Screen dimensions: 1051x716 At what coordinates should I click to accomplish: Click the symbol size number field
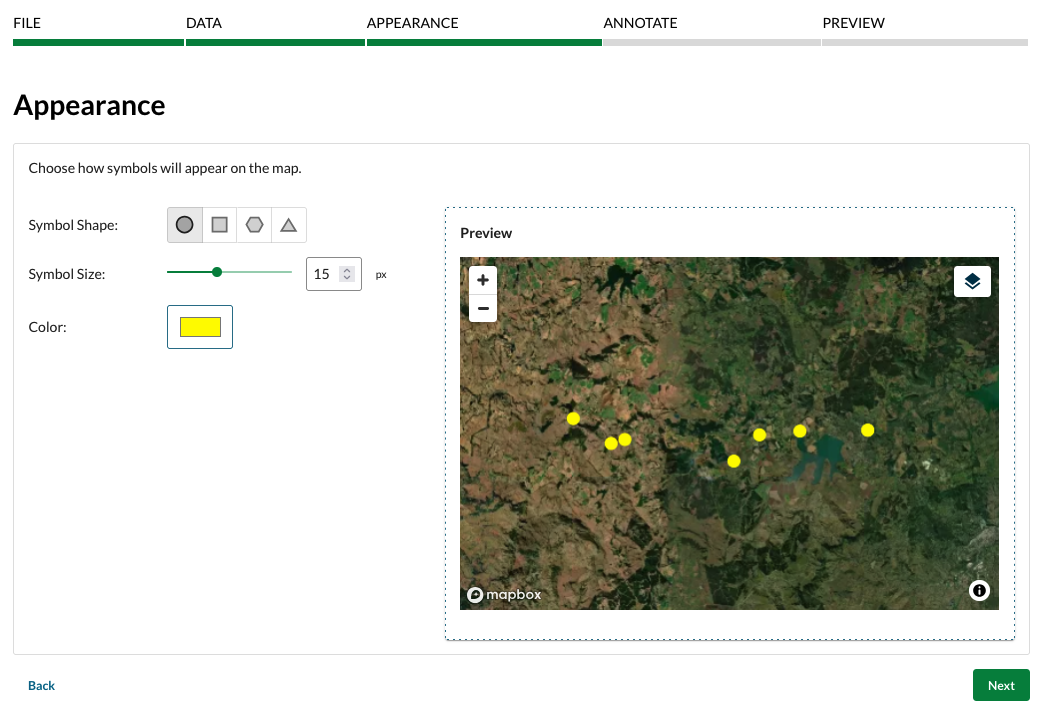[334, 274]
